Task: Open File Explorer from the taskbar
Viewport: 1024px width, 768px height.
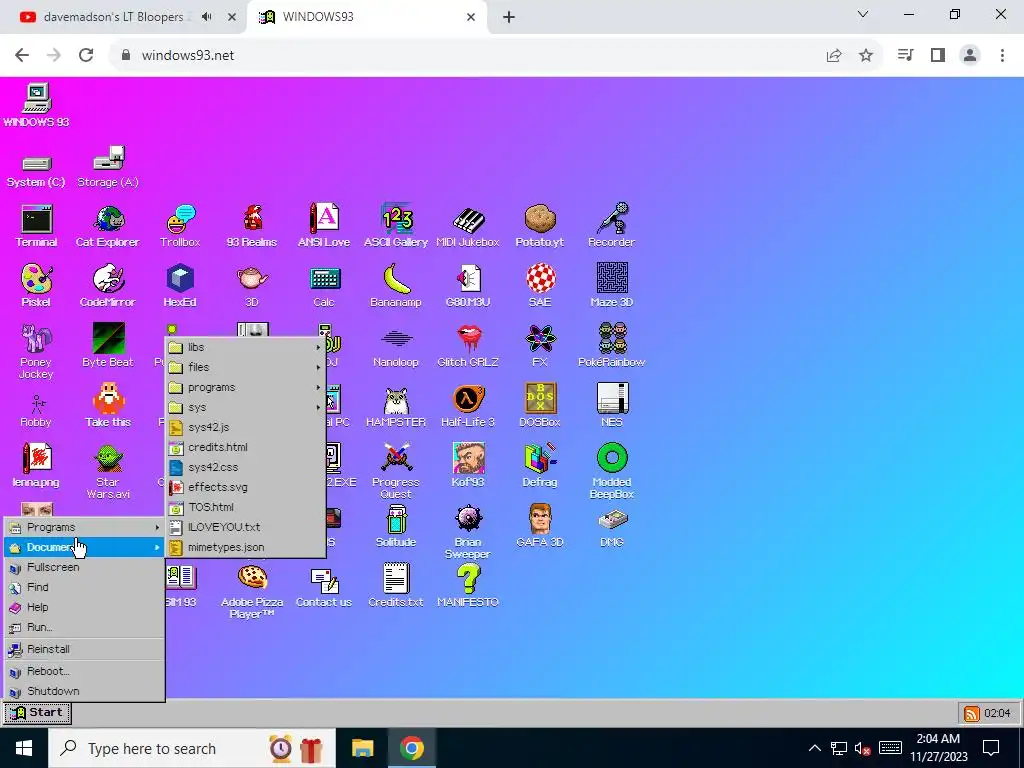Action: 362,748
